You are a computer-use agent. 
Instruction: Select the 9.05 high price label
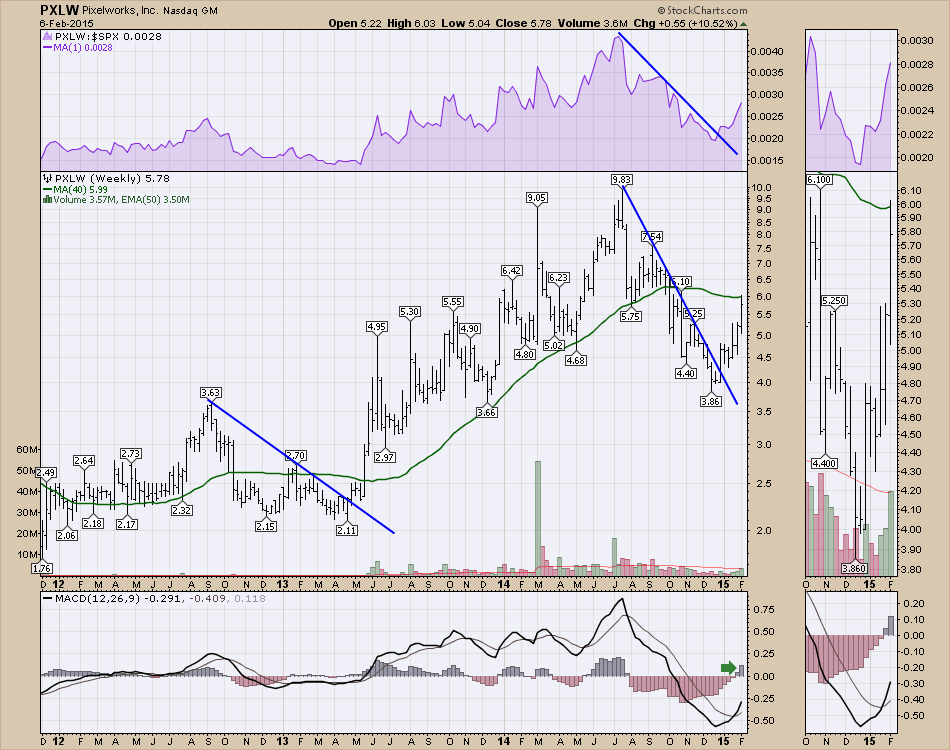pyautogui.click(x=537, y=198)
